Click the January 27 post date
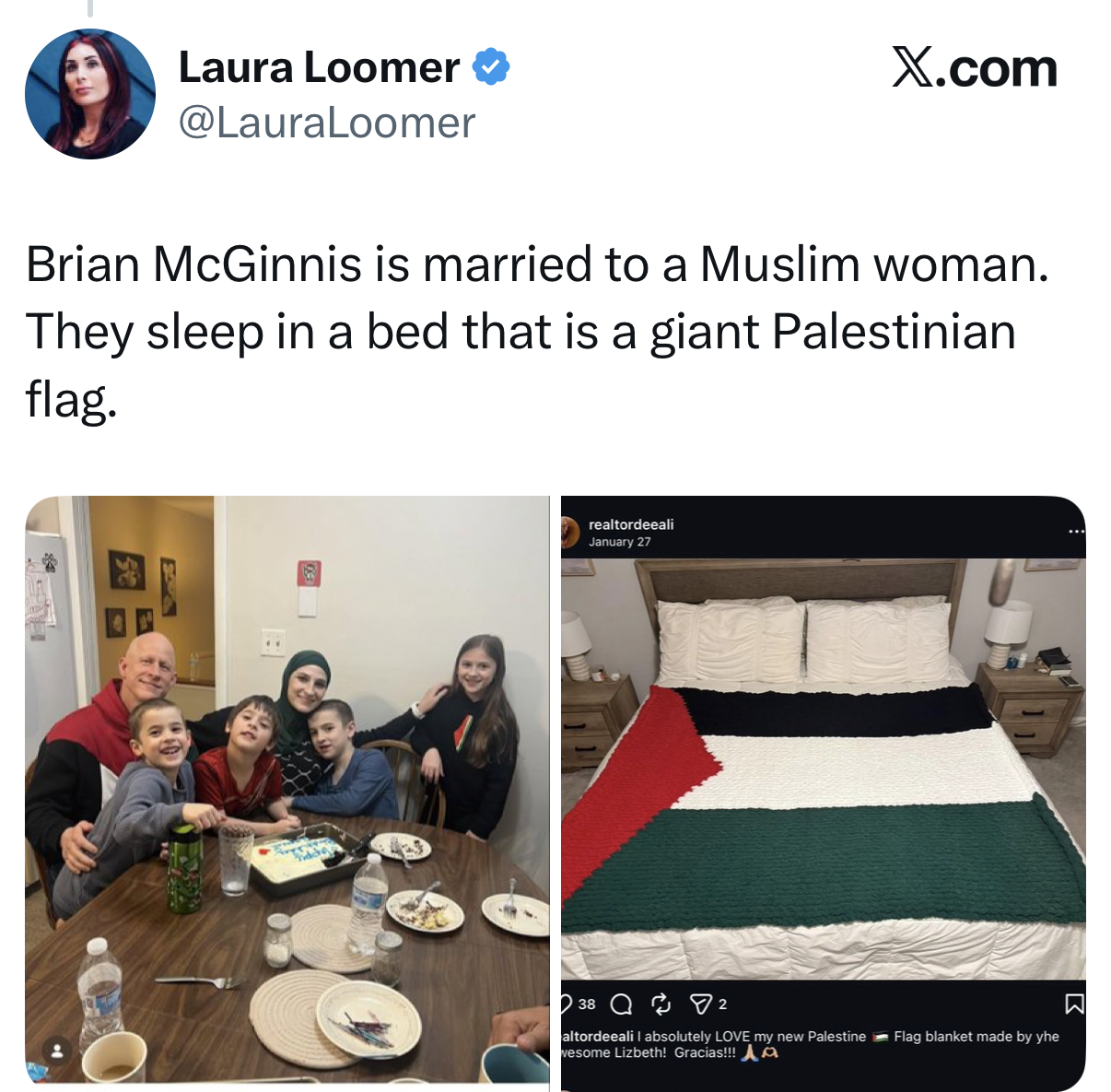This screenshot has height=1092, width=1111. click(x=620, y=542)
